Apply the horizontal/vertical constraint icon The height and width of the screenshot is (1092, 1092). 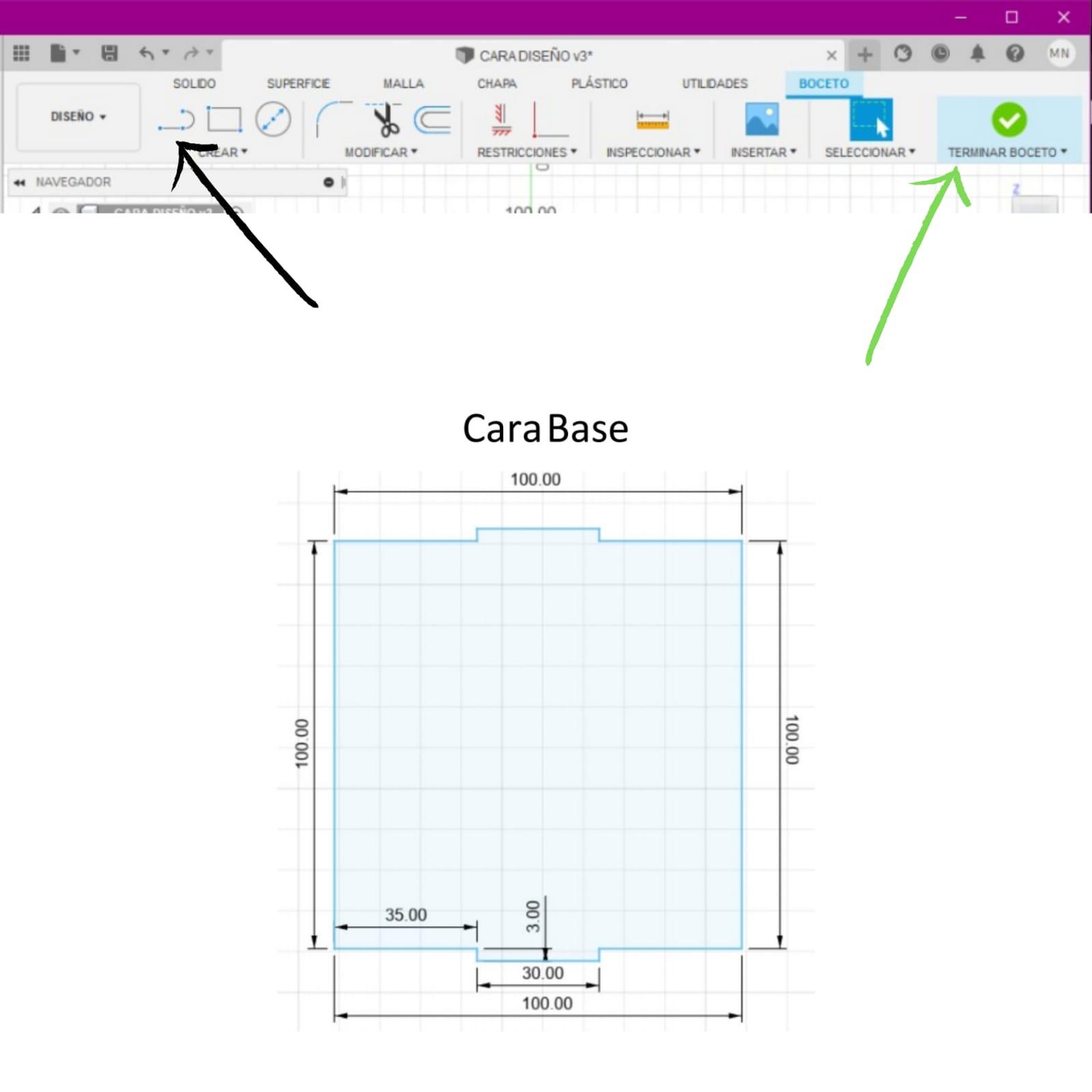coord(502,120)
